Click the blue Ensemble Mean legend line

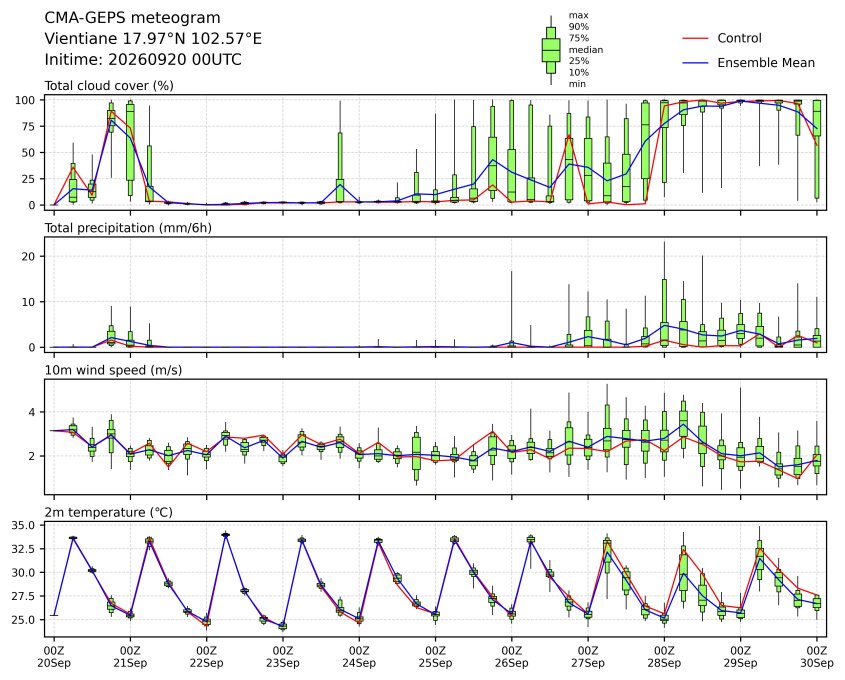click(x=695, y=63)
